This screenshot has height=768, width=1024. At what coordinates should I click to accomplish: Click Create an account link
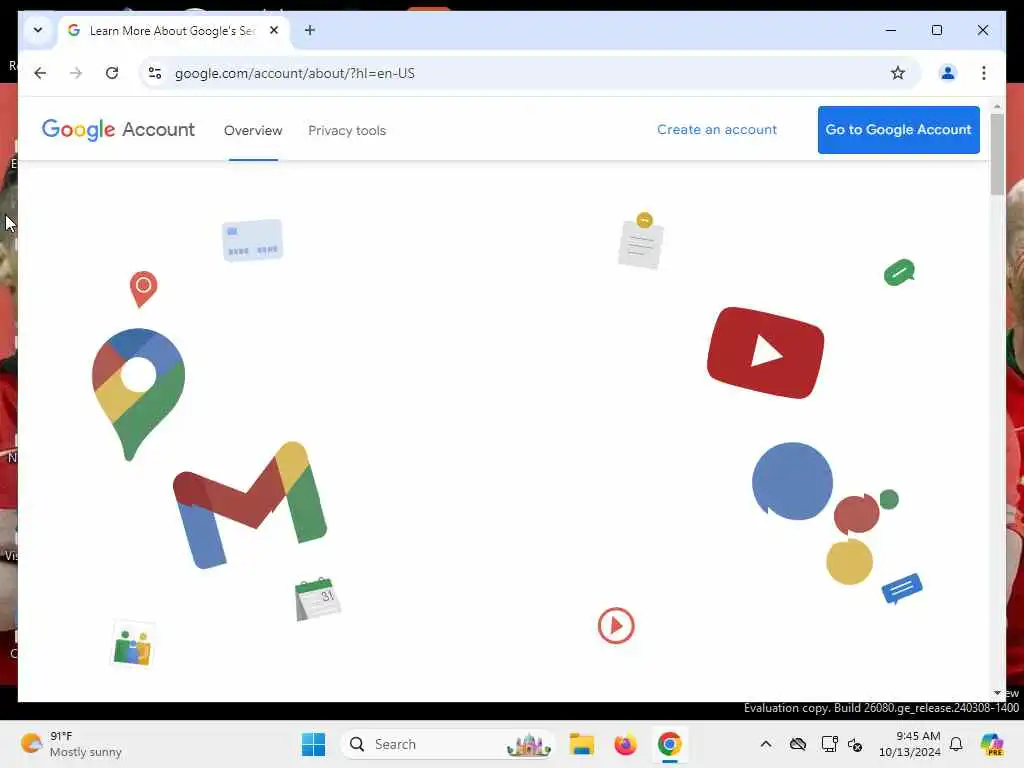[x=717, y=129]
